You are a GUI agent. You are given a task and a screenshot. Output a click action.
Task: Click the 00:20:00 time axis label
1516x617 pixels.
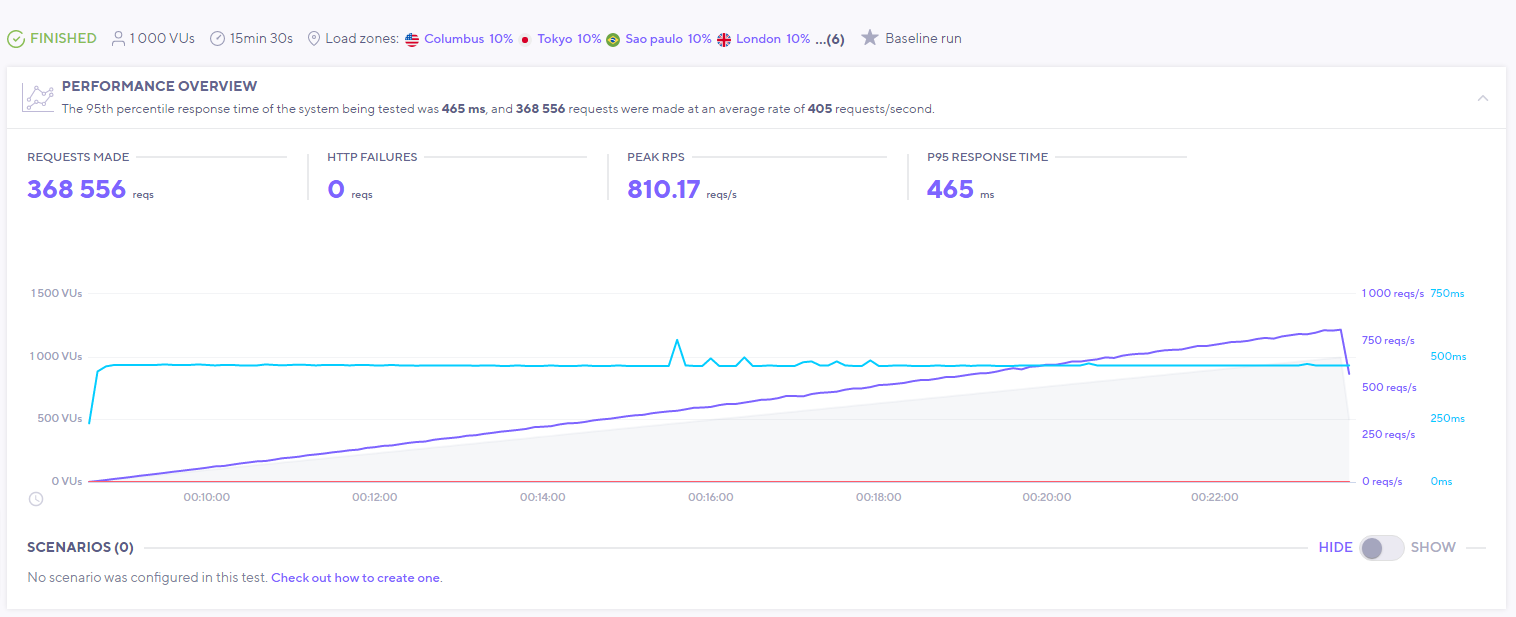pos(1046,497)
